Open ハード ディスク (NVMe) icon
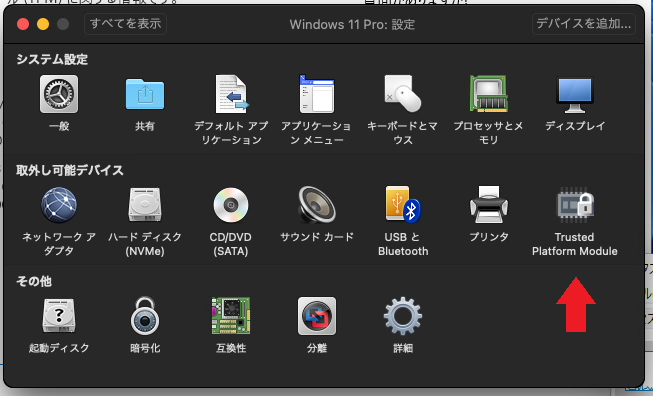This screenshot has width=653, height=396. [145, 205]
